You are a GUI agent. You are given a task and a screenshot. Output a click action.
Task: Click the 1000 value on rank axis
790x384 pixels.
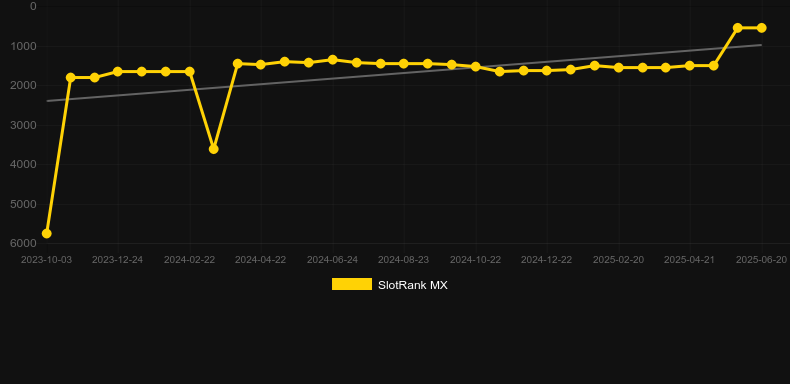[24, 46]
